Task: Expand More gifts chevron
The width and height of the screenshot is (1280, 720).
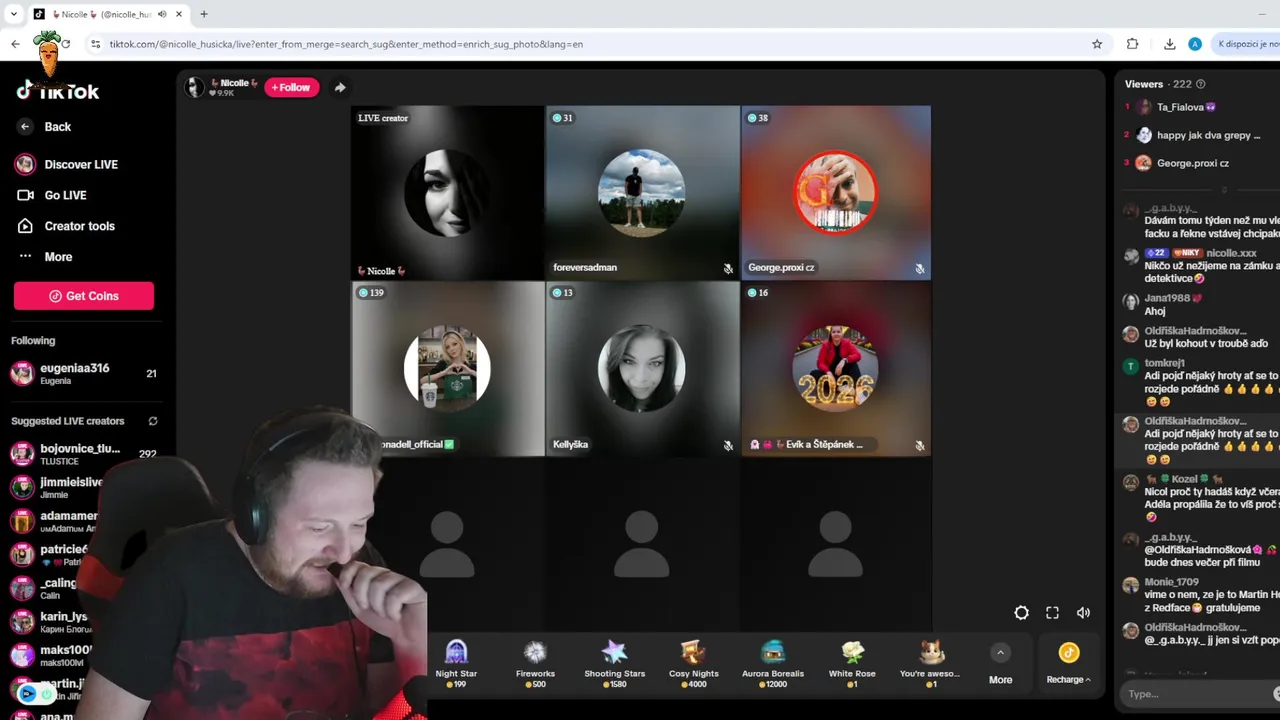Action: click(x=1000, y=653)
